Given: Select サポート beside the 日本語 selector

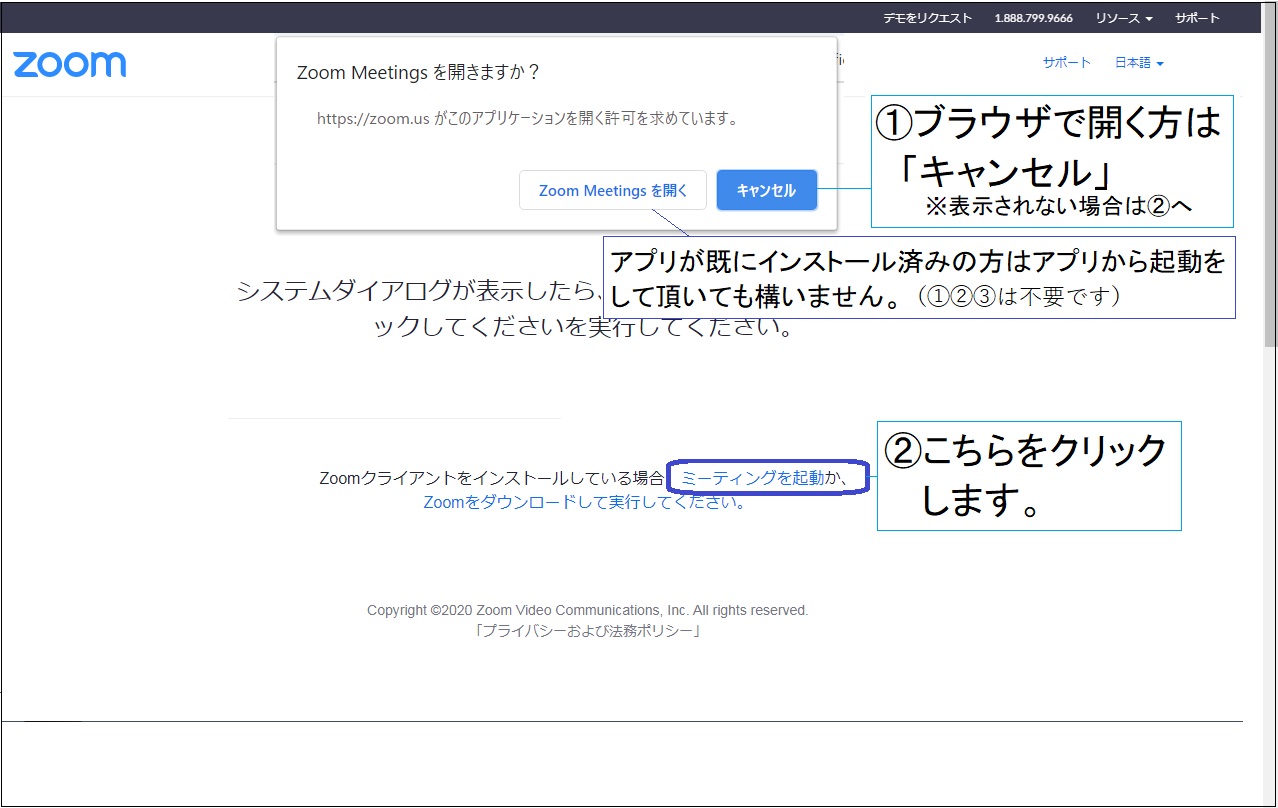Looking at the screenshot, I should coord(1067,62).
